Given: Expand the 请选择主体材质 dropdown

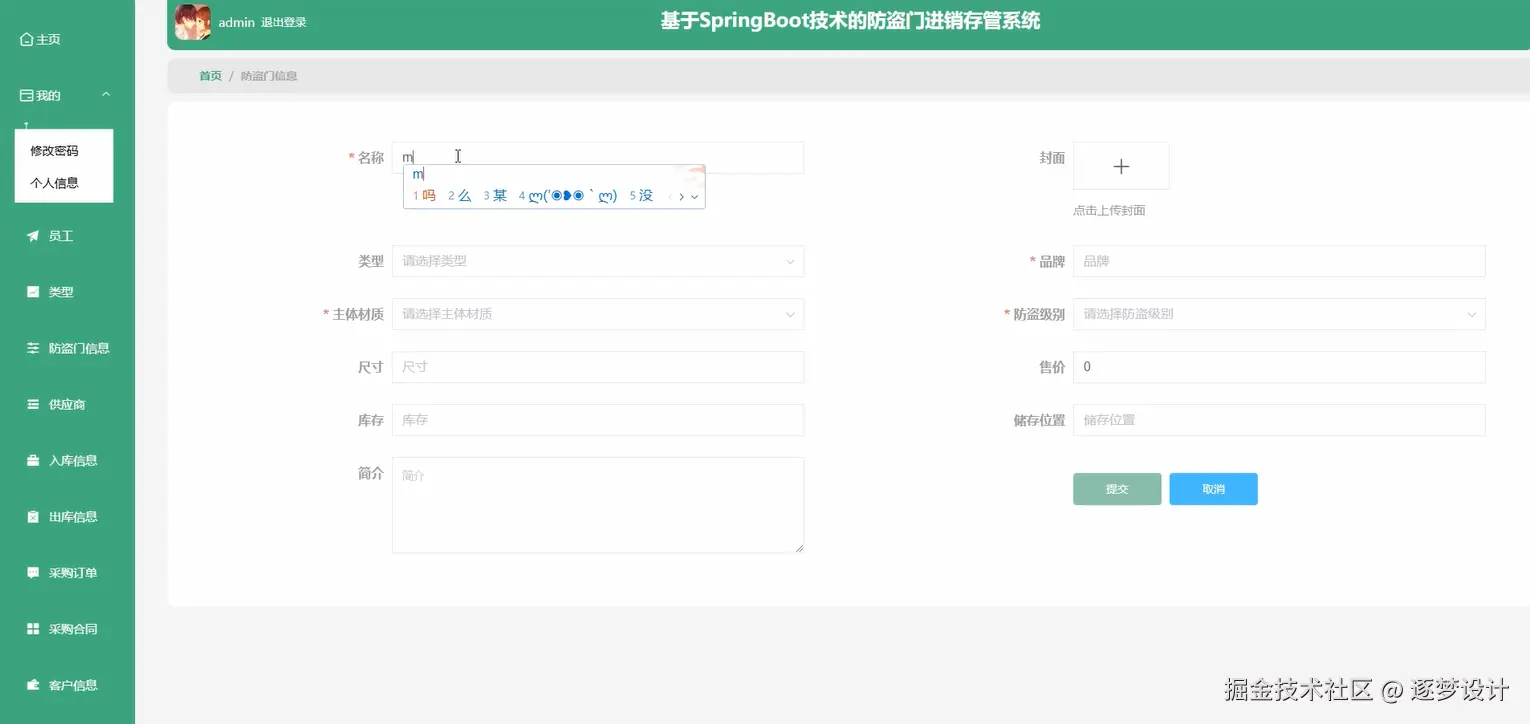Looking at the screenshot, I should tap(598, 314).
